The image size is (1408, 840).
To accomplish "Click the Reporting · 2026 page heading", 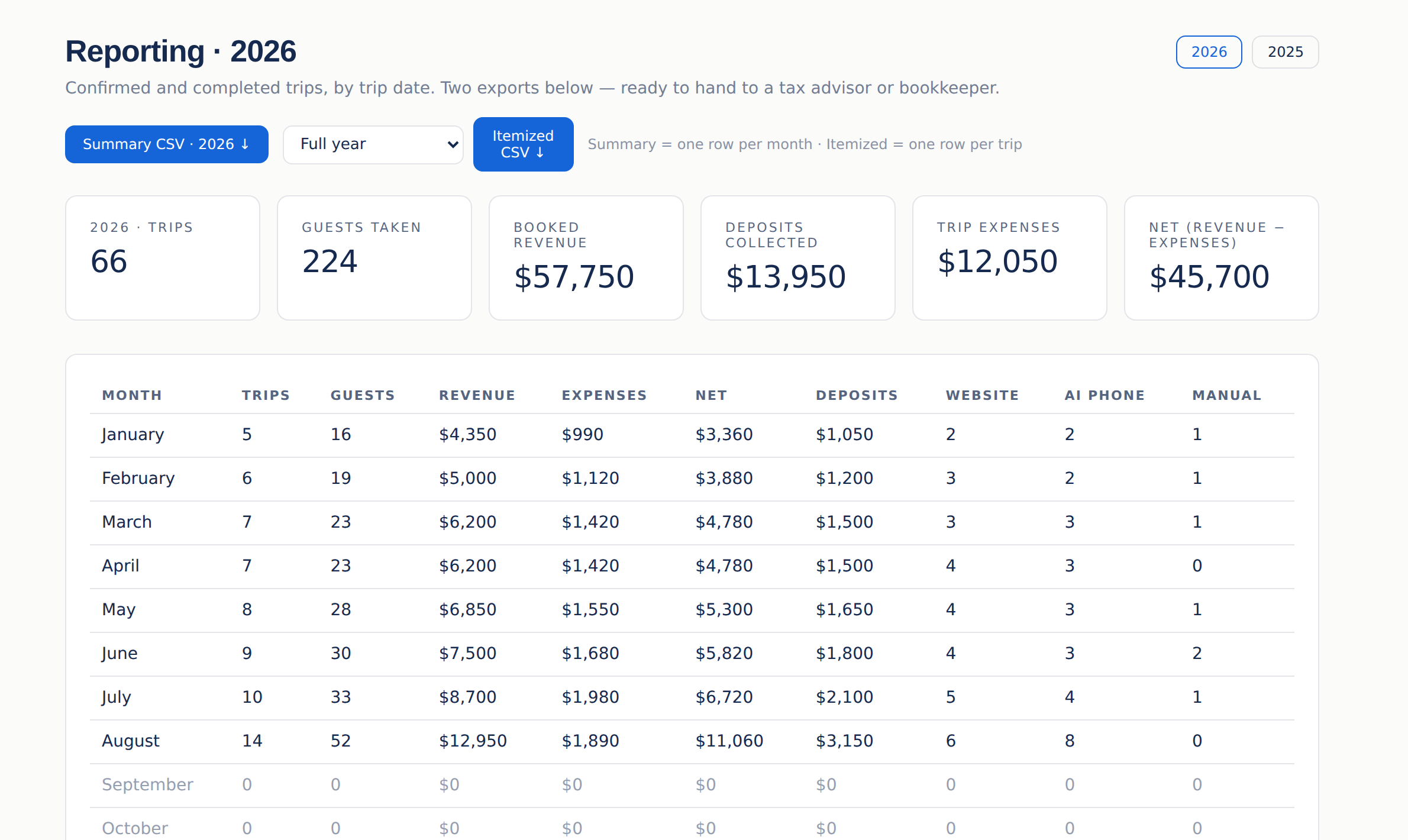I will pos(180,51).
